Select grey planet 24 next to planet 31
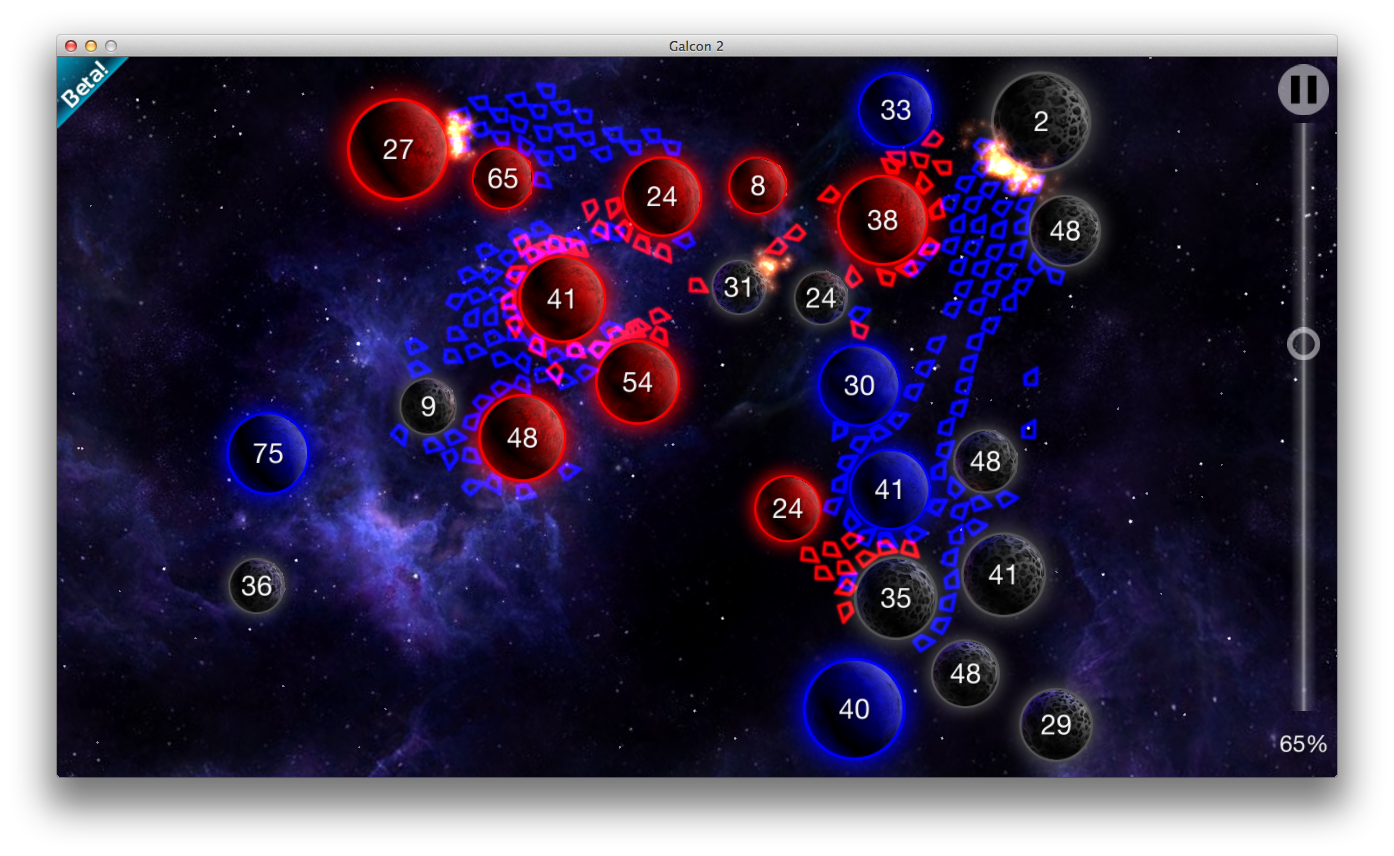 point(821,298)
